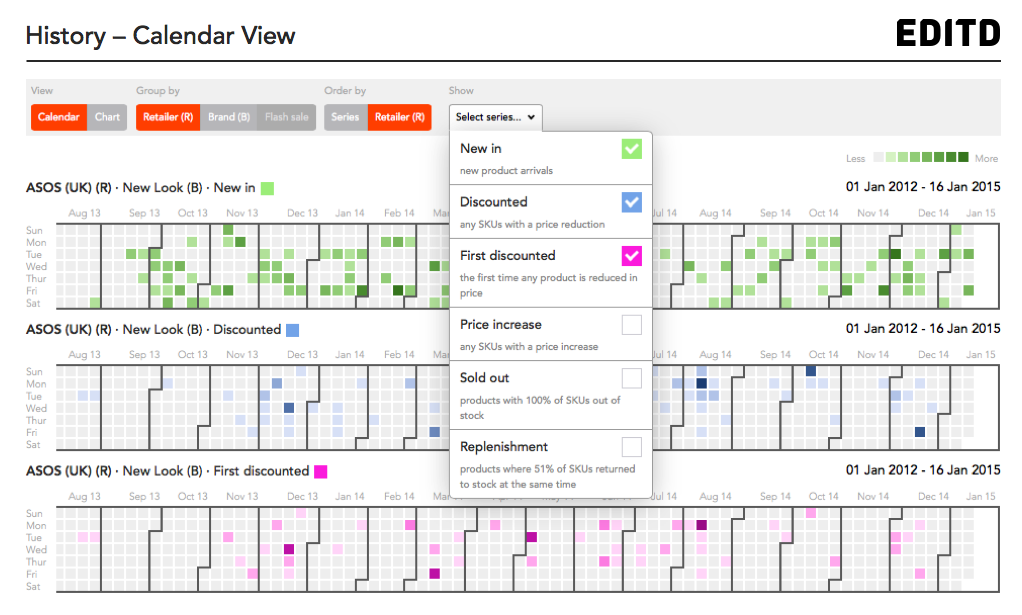Image resolution: width=1022 pixels, height=615 pixels.
Task: Uncheck the First discounted checkbox
Action: point(632,255)
